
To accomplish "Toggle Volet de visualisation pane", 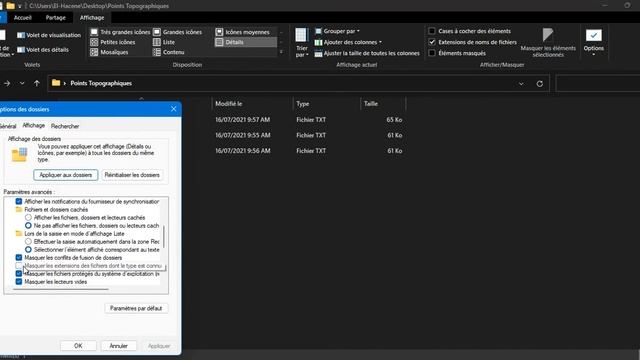I will [x=49, y=35].
